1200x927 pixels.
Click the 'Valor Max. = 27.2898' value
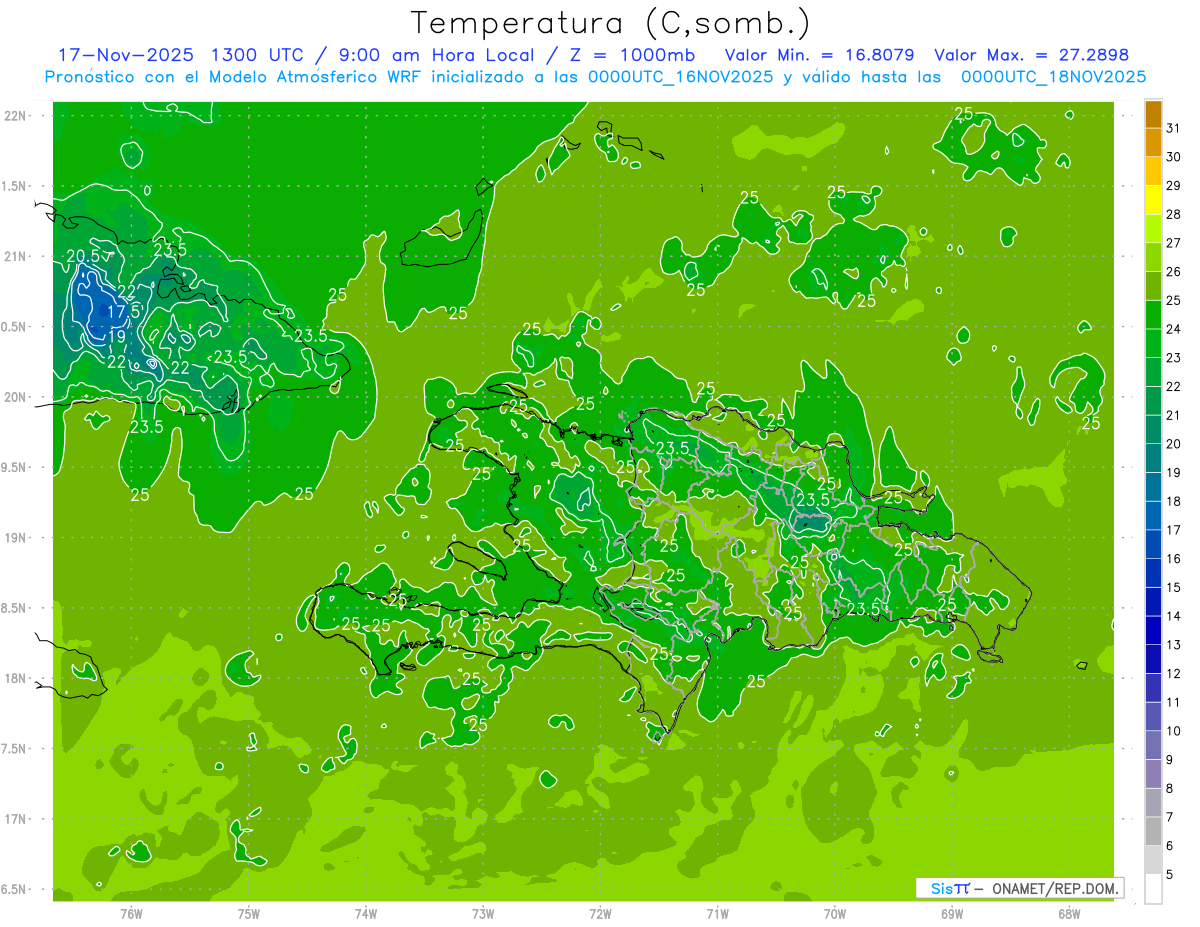tap(1031, 56)
